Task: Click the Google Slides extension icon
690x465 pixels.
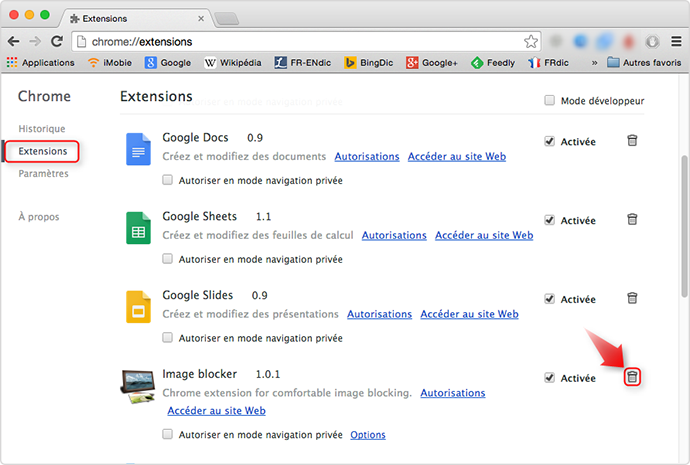Action: pyautogui.click(x=138, y=307)
